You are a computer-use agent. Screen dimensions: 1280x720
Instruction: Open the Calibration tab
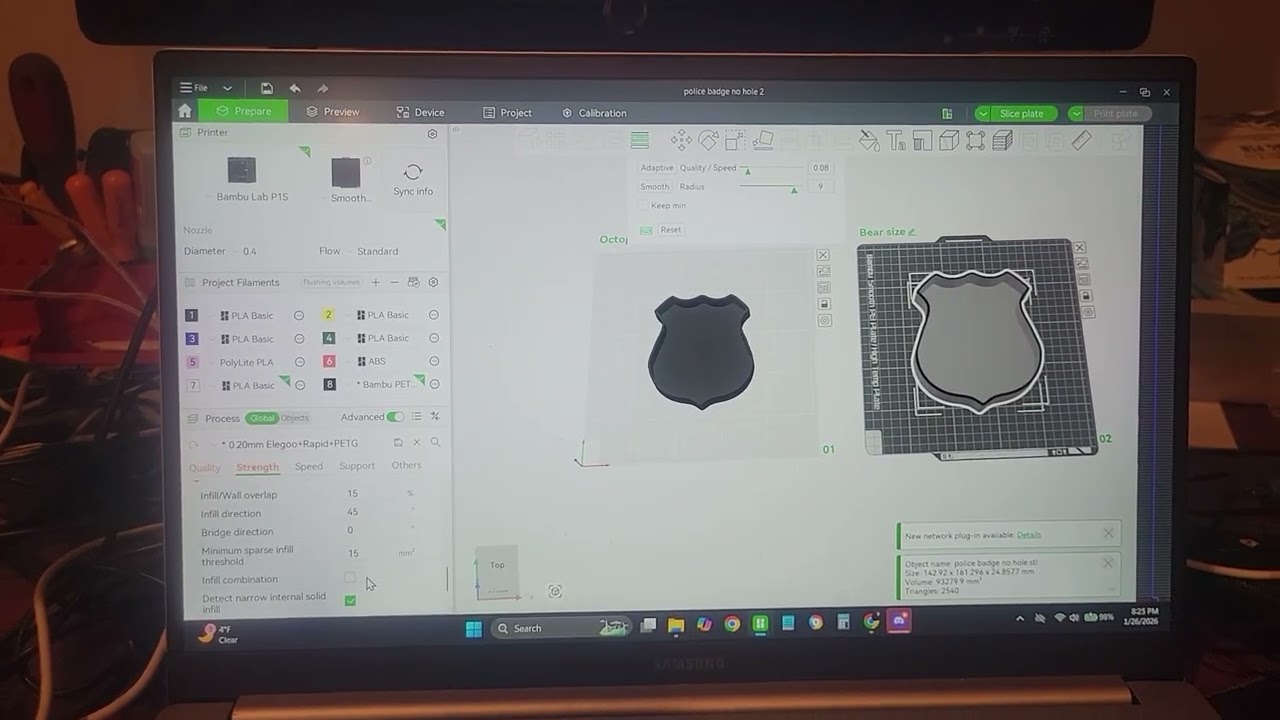click(x=594, y=113)
